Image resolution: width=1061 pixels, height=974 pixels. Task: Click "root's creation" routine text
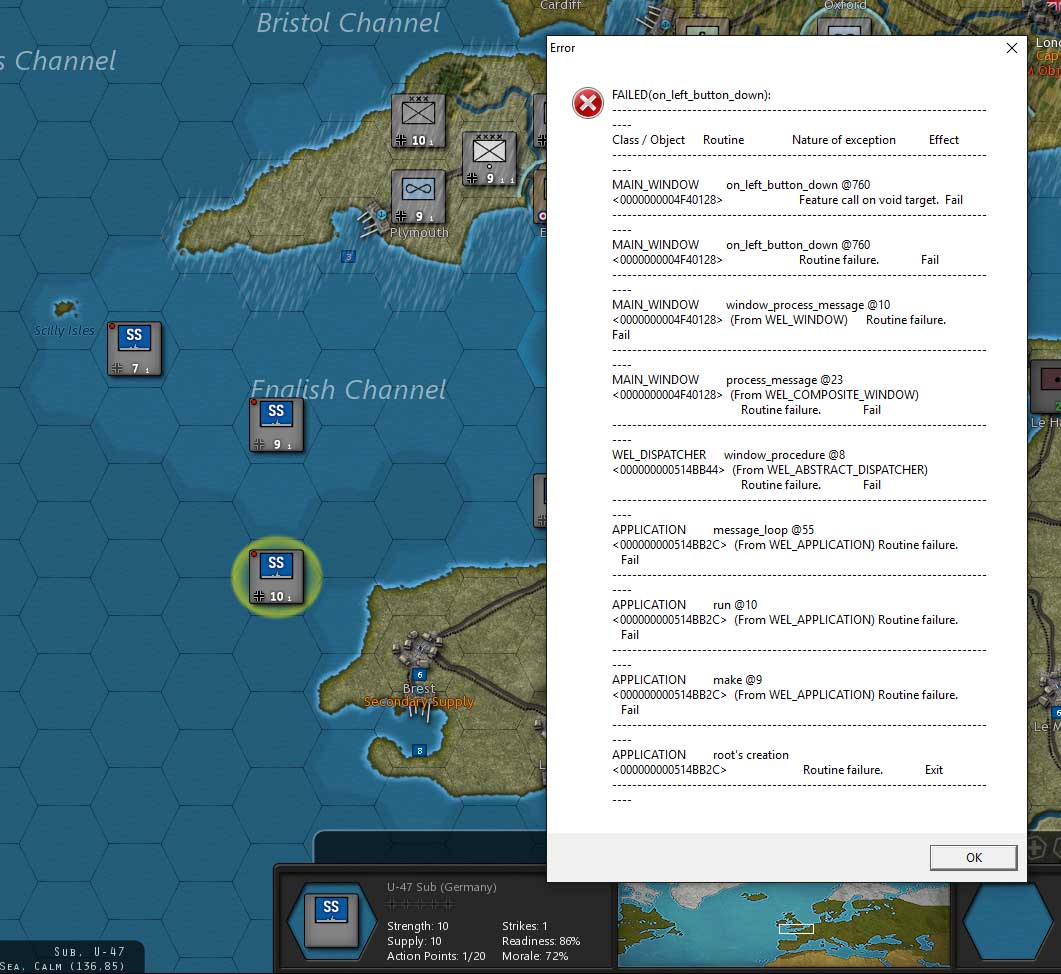(x=750, y=755)
